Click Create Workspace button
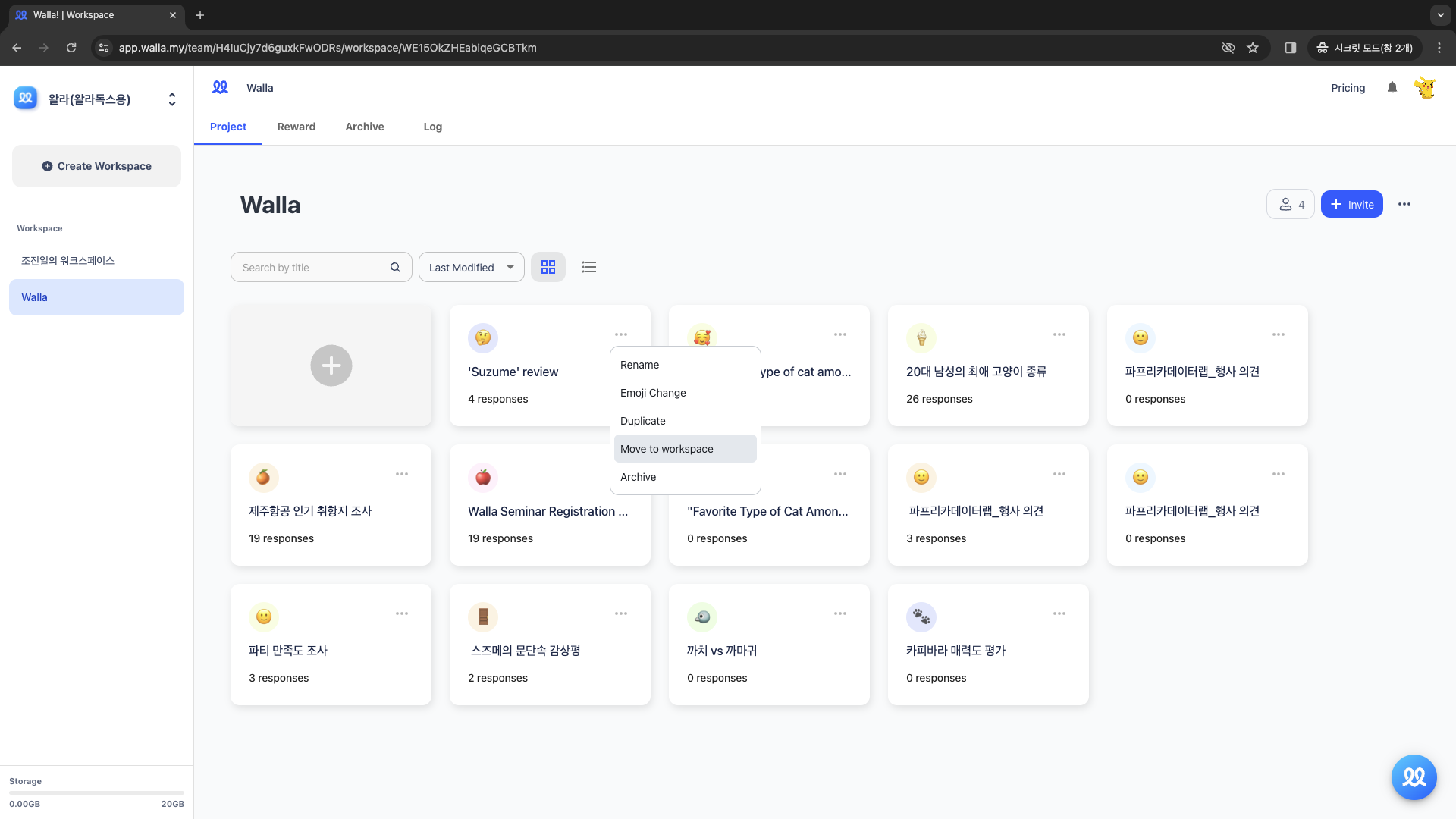The image size is (1456, 819). point(96,166)
